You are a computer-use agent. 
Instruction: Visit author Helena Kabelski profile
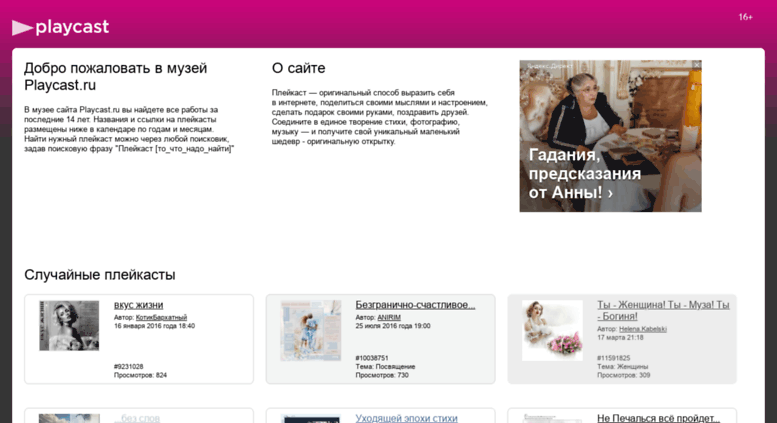643,329
